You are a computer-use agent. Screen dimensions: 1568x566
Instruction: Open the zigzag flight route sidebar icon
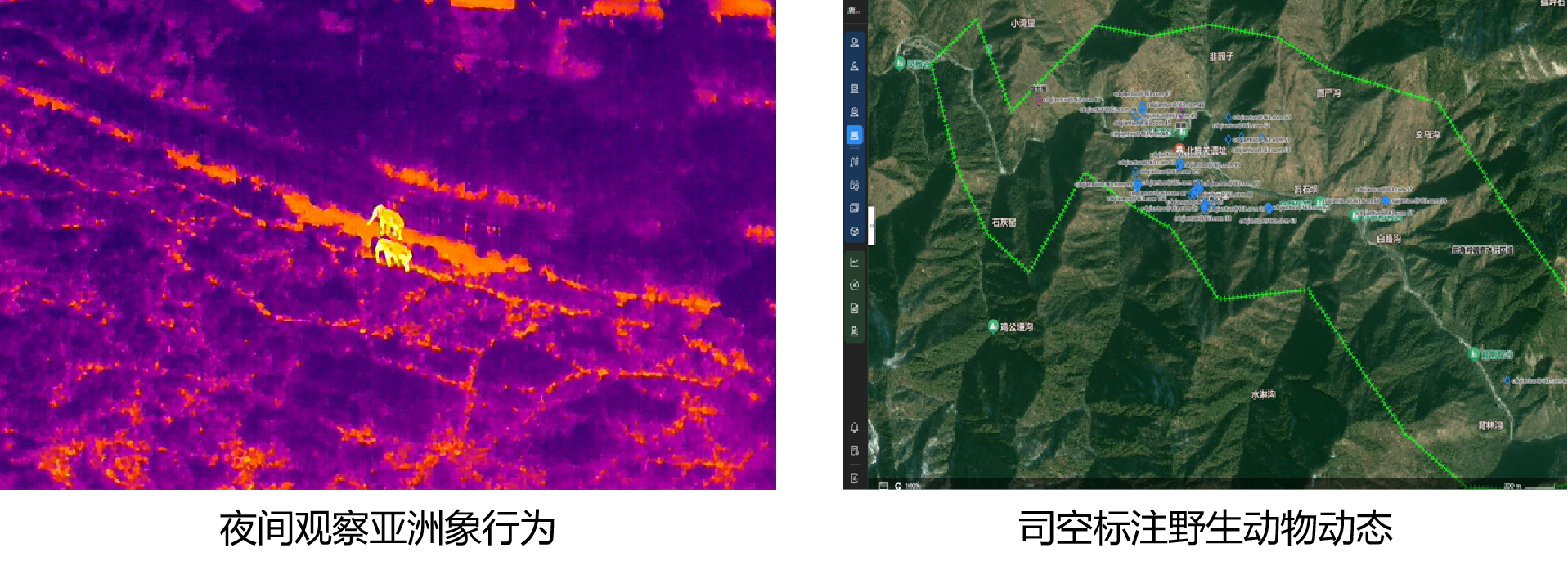[x=855, y=162]
